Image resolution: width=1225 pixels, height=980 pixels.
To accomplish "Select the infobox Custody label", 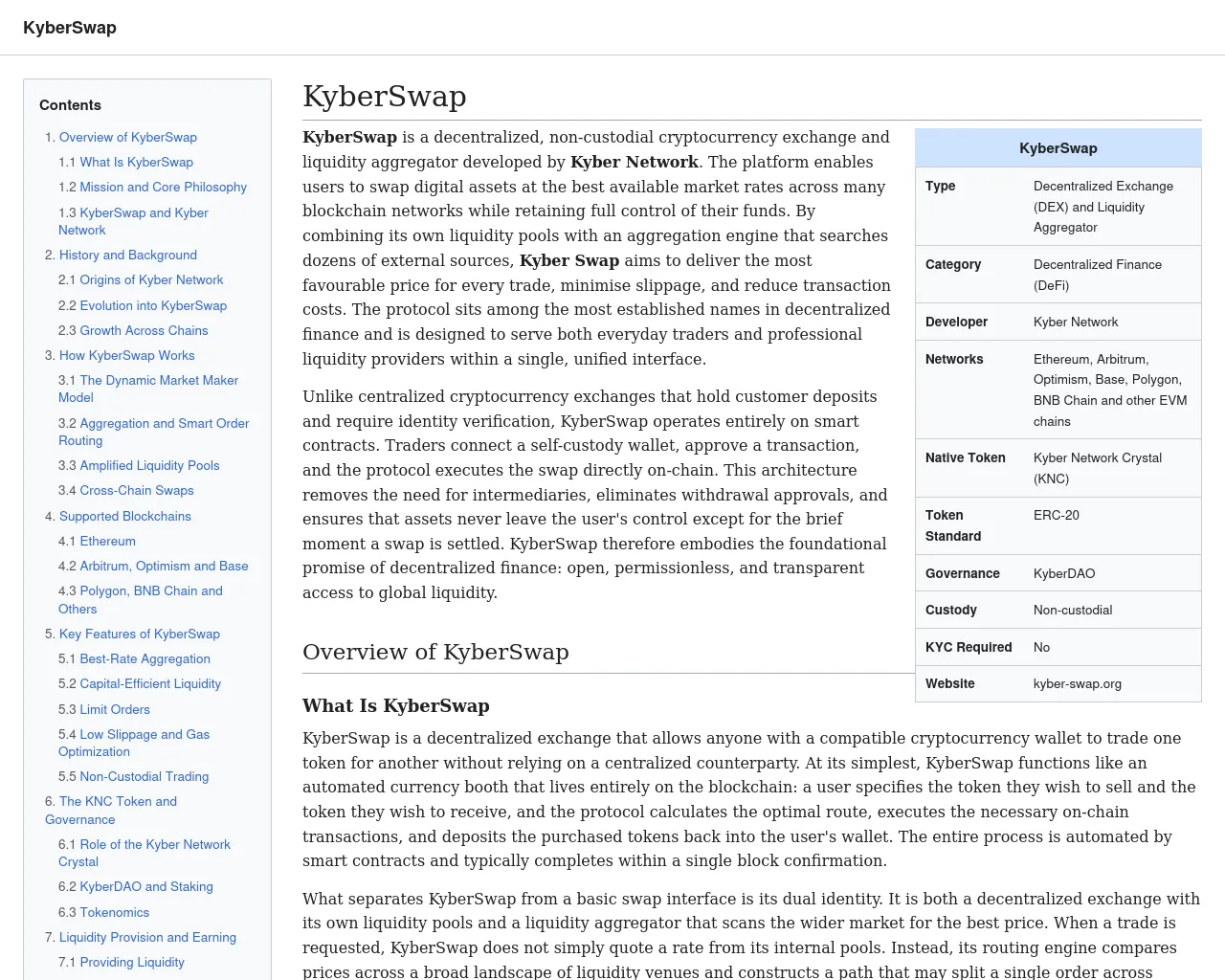I will (x=951, y=610).
